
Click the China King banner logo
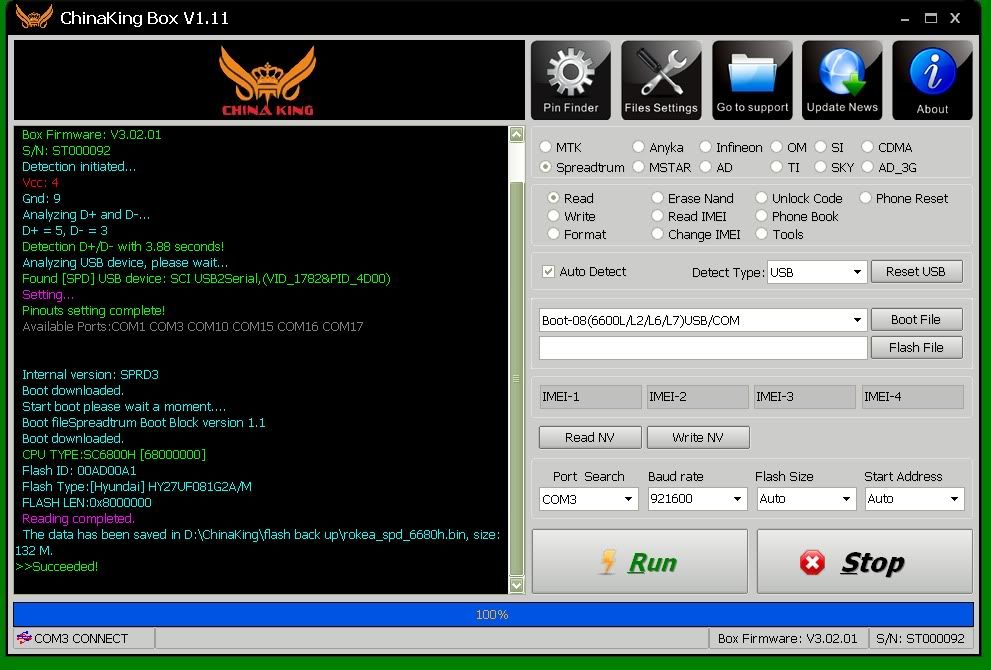pyautogui.click(x=268, y=81)
